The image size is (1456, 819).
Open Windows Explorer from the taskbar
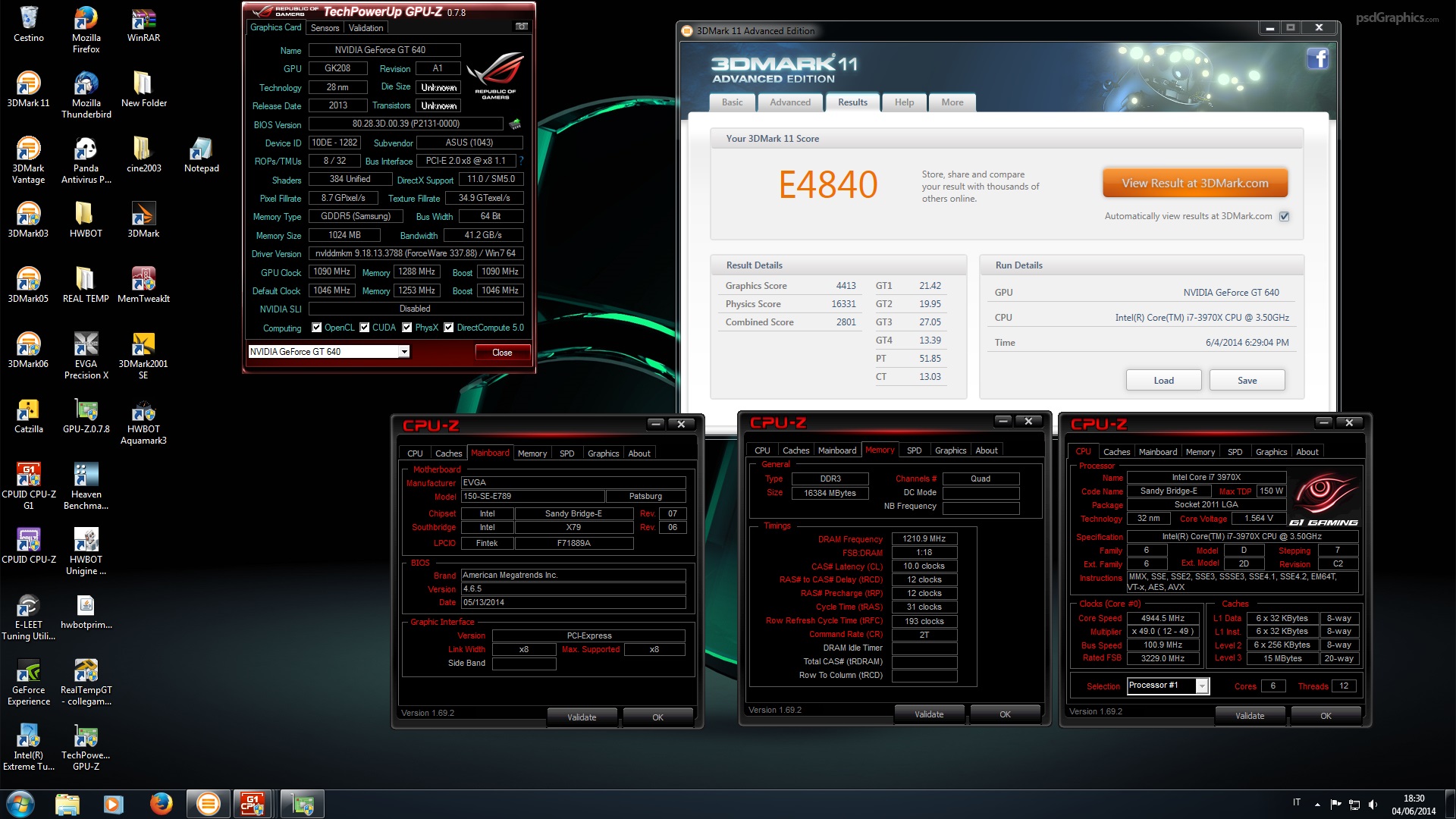point(67,803)
